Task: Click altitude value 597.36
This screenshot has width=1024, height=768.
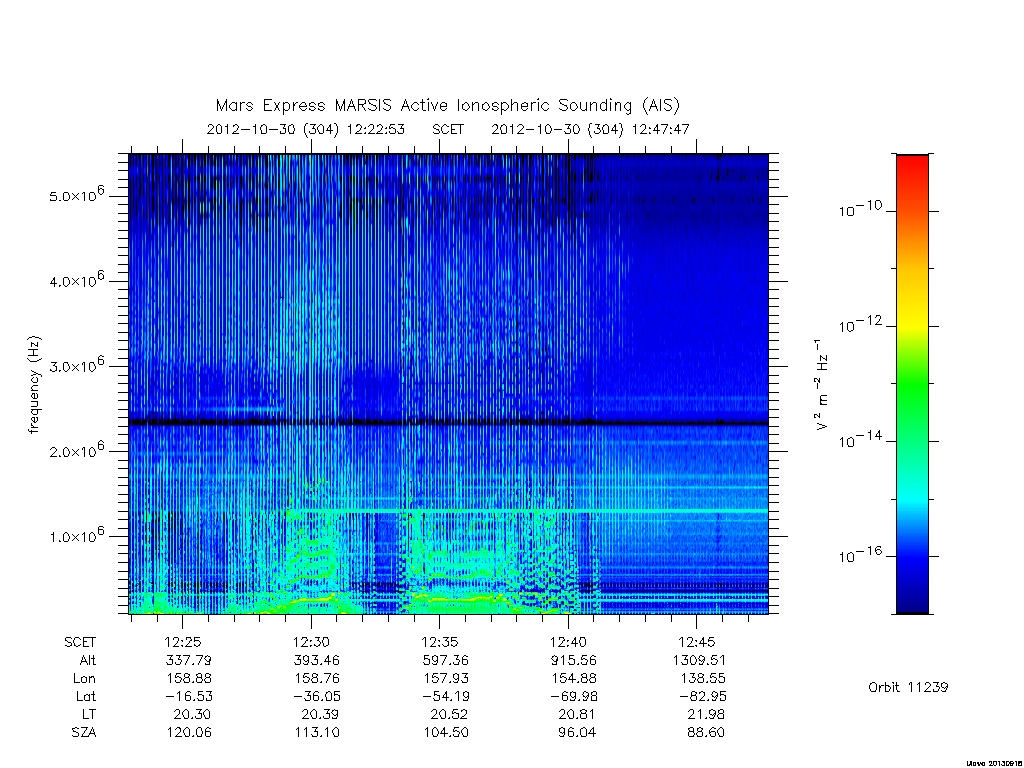Action: tap(445, 660)
